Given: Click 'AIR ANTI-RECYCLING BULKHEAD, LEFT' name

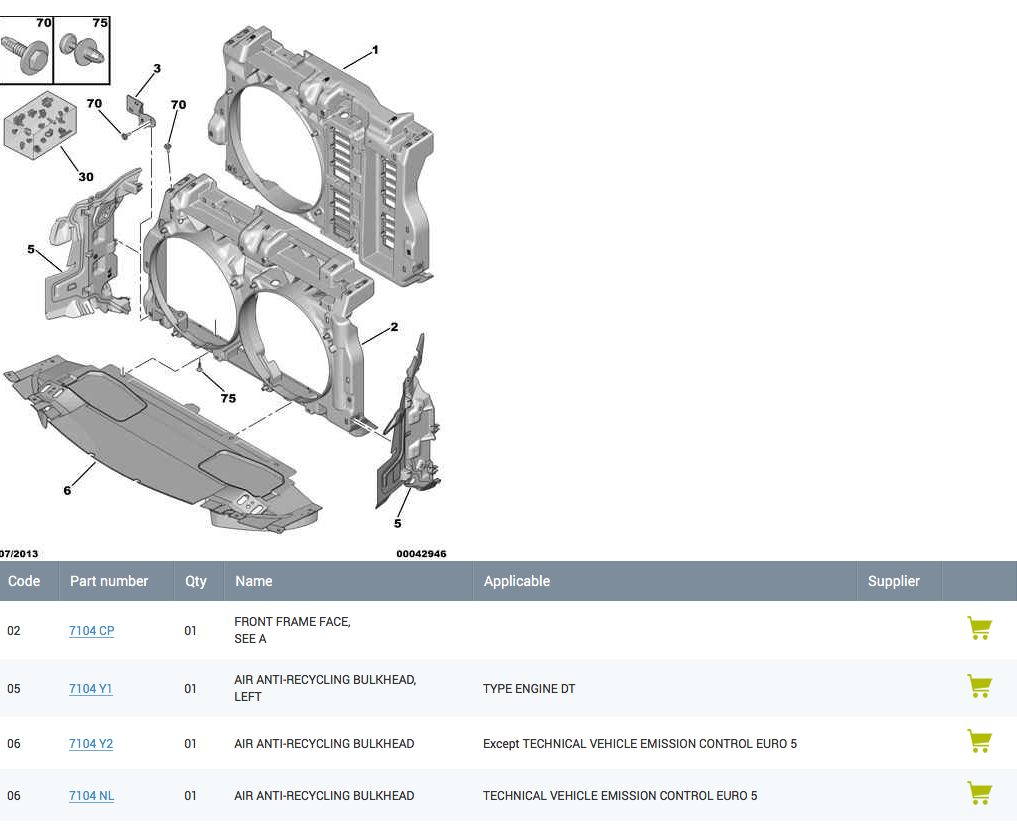Looking at the screenshot, I should [325, 688].
